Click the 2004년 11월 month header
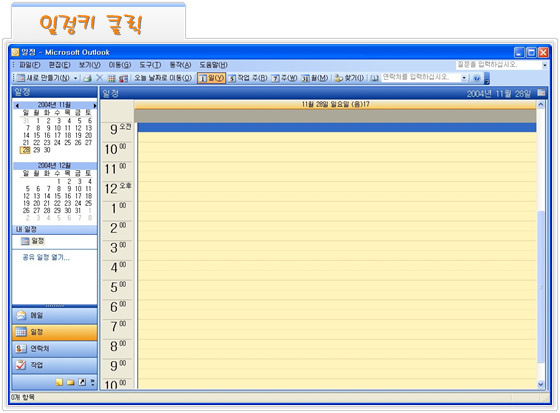Viewport: 560px width, 413px height. (x=54, y=105)
